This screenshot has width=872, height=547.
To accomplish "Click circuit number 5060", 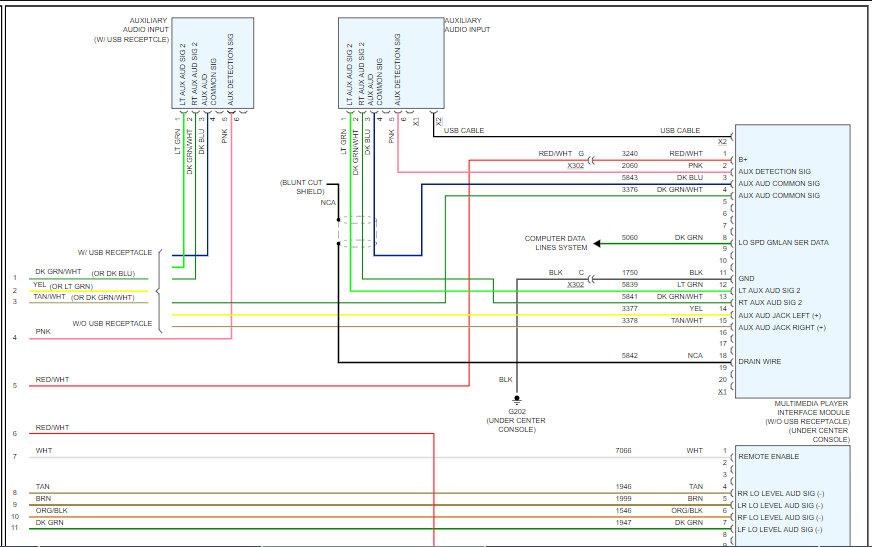I will (x=630, y=237).
